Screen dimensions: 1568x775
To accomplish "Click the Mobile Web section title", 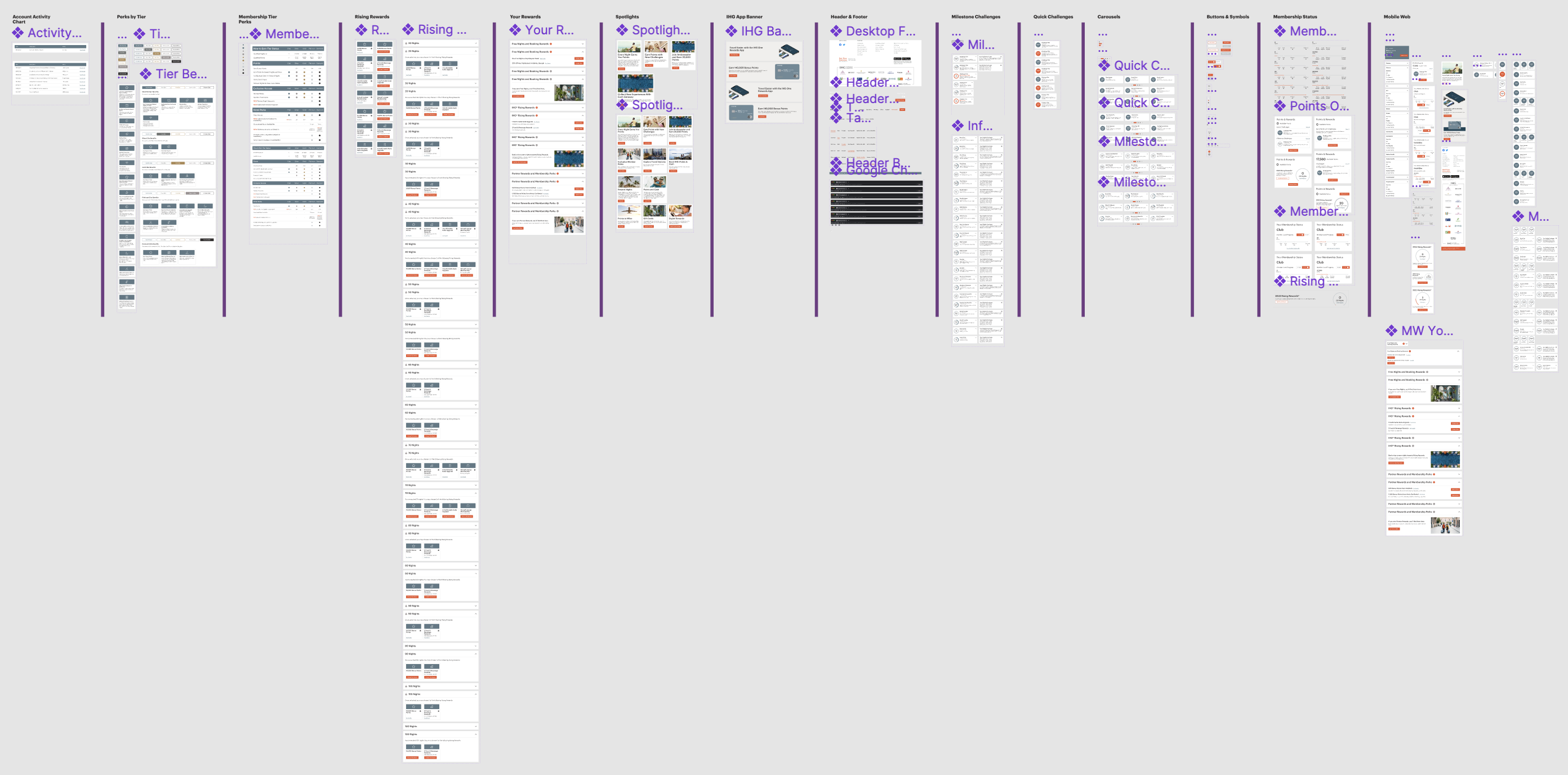I will tap(1396, 17).
